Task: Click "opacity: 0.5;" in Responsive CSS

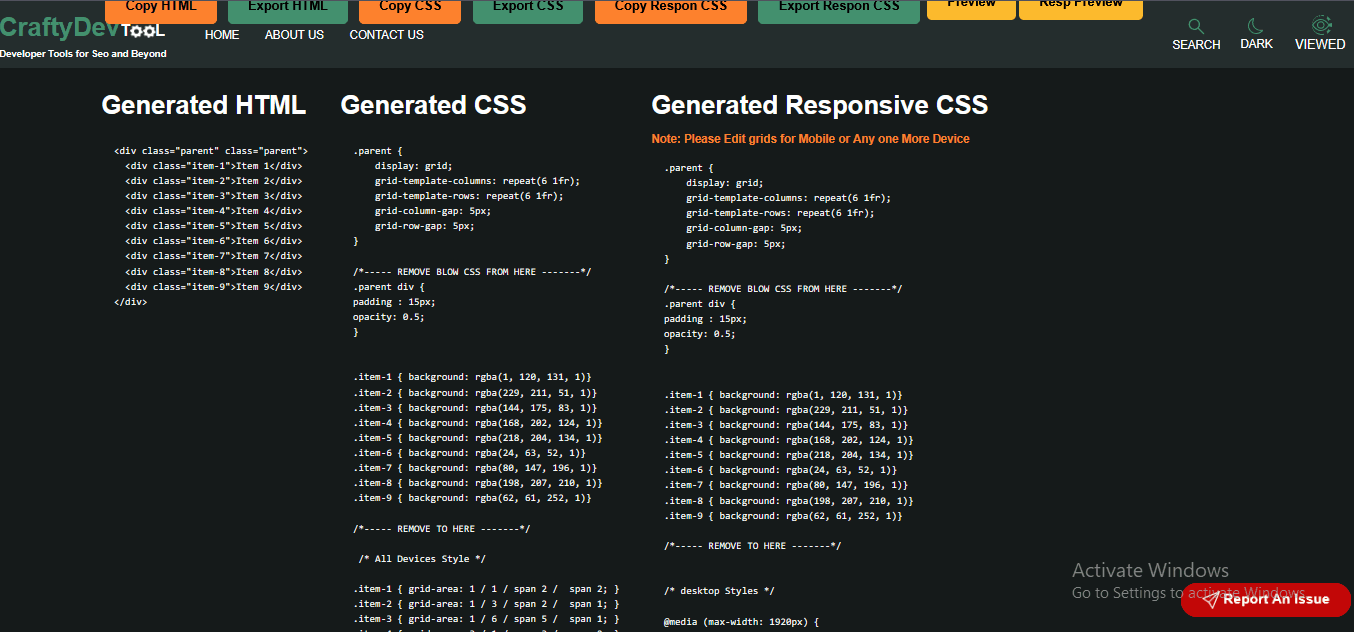Action: 700,334
